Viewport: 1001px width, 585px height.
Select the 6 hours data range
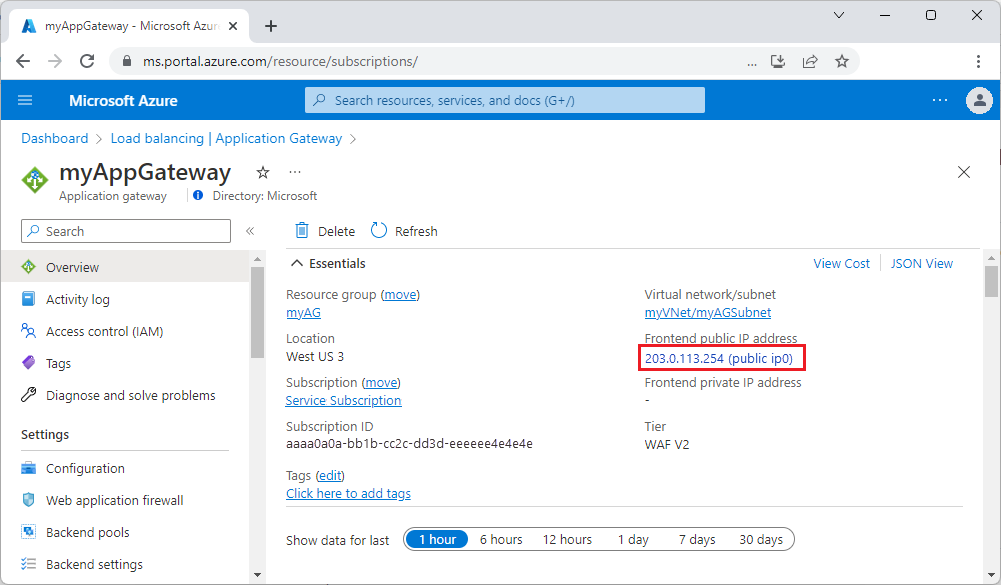coord(500,539)
